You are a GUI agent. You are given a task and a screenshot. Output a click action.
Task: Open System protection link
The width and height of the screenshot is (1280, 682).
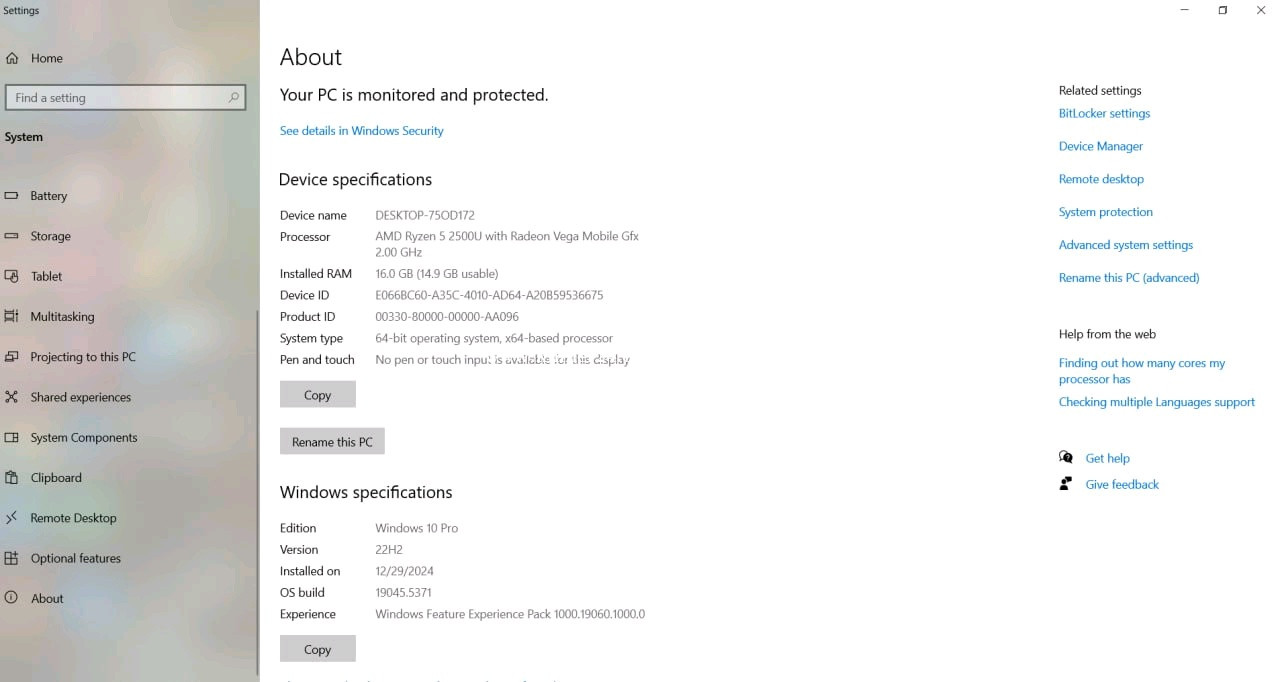1105,212
